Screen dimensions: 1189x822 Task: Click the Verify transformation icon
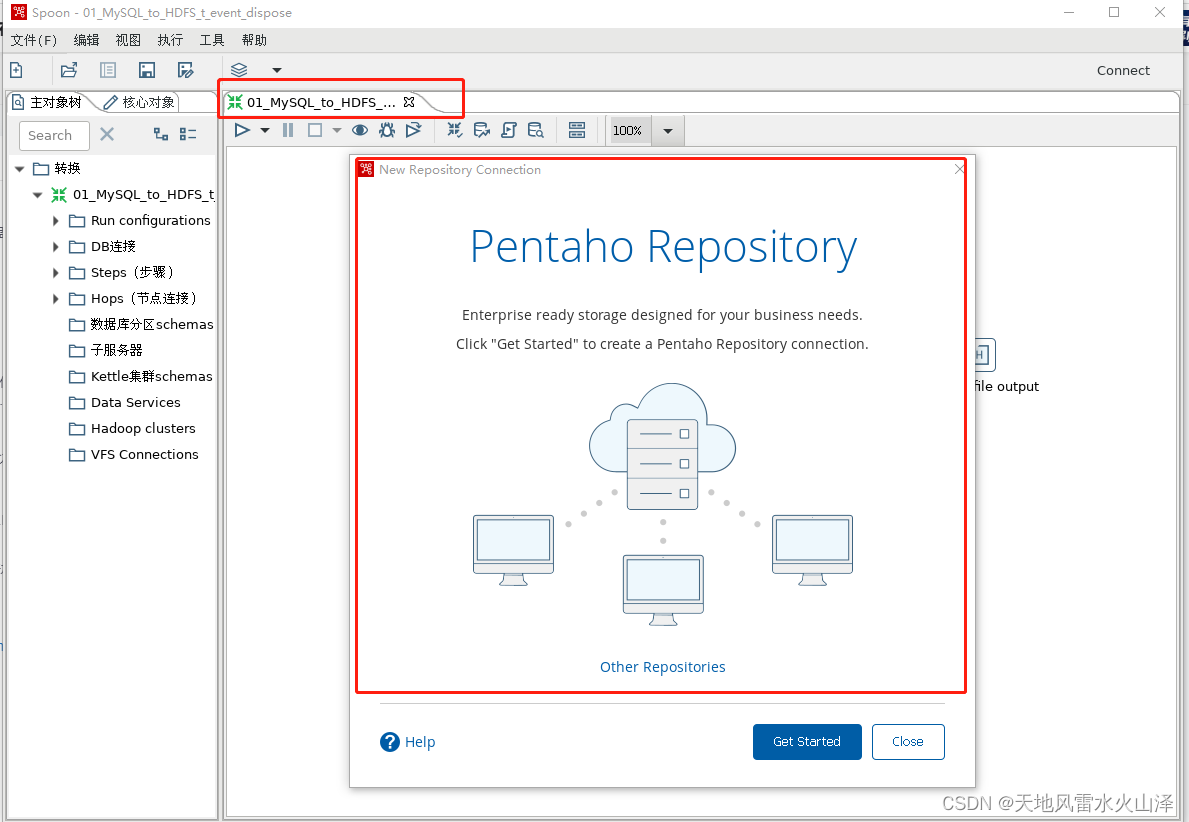[x=454, y=130]
